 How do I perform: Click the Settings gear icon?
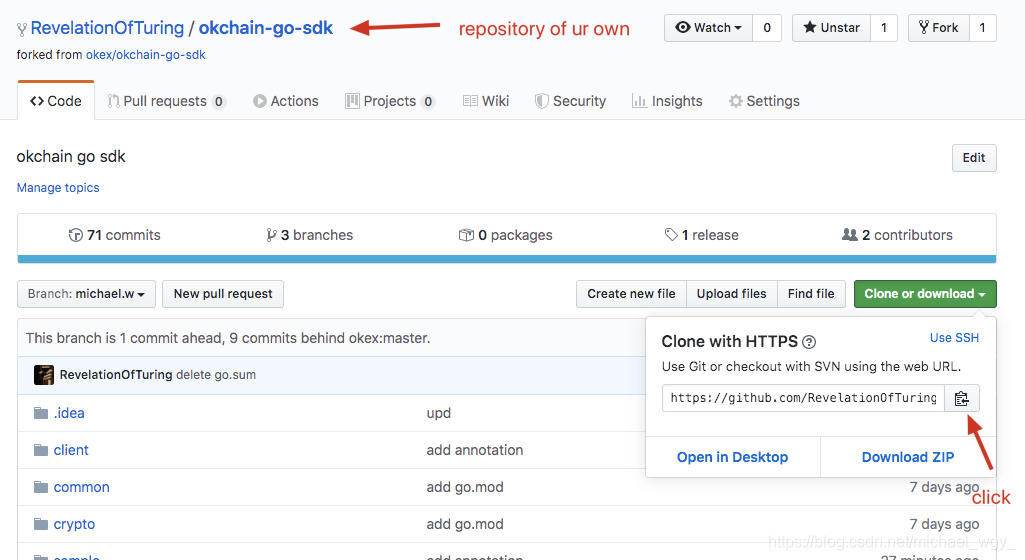click(x=735, y=101)
